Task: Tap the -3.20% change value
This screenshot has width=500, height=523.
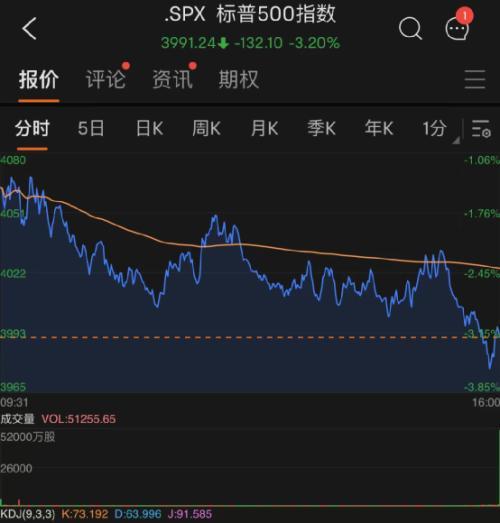Action: [314, 43]
